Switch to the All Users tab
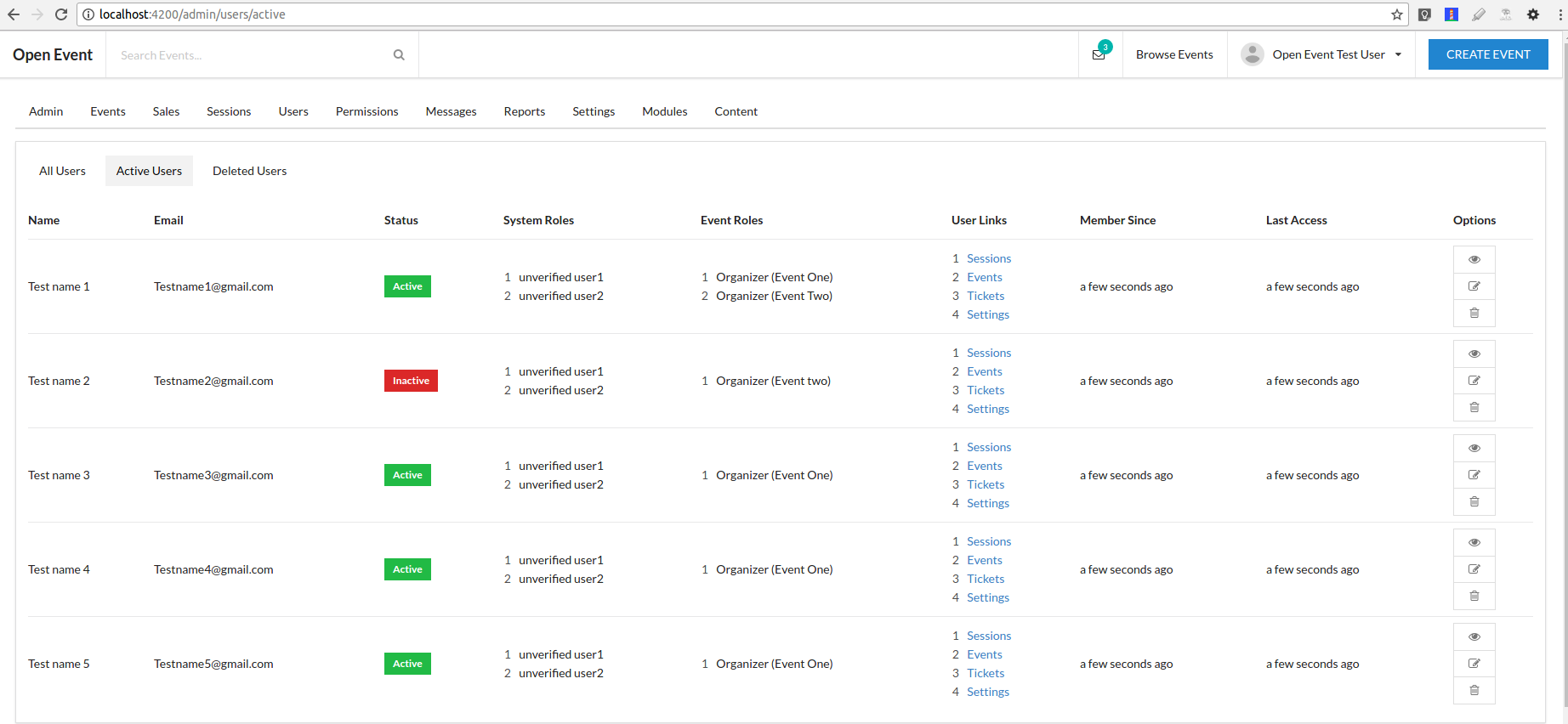This screenshot has height=724, width=1568. click(62, 171)
